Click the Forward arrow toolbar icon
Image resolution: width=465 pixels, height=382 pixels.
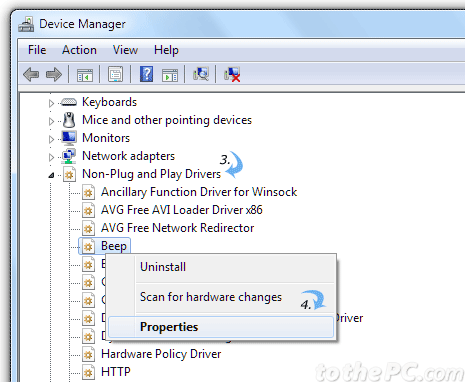pos(54,74)
